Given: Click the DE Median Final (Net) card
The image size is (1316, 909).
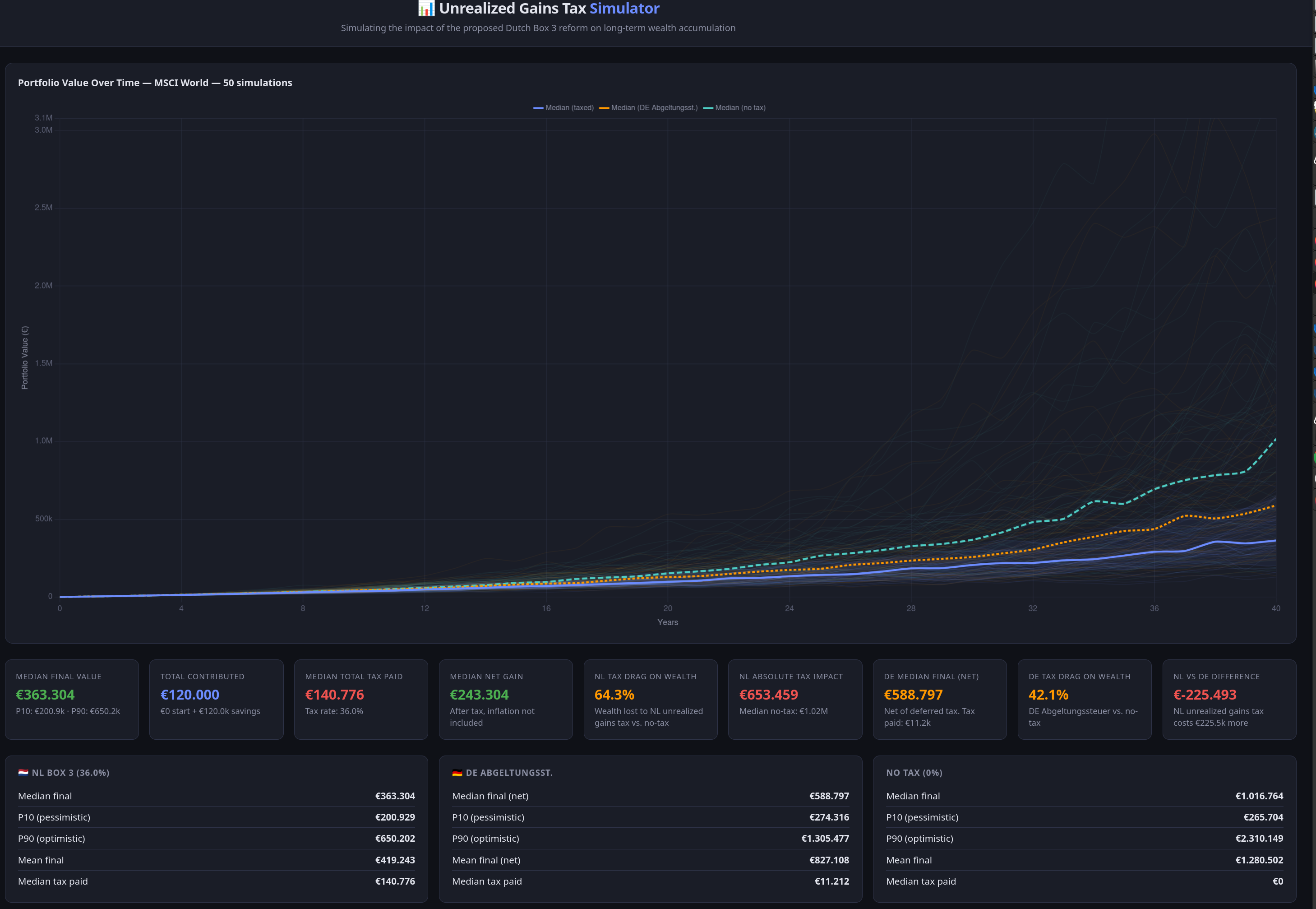Looking at the screenshot, I should (x=940, y=700).
